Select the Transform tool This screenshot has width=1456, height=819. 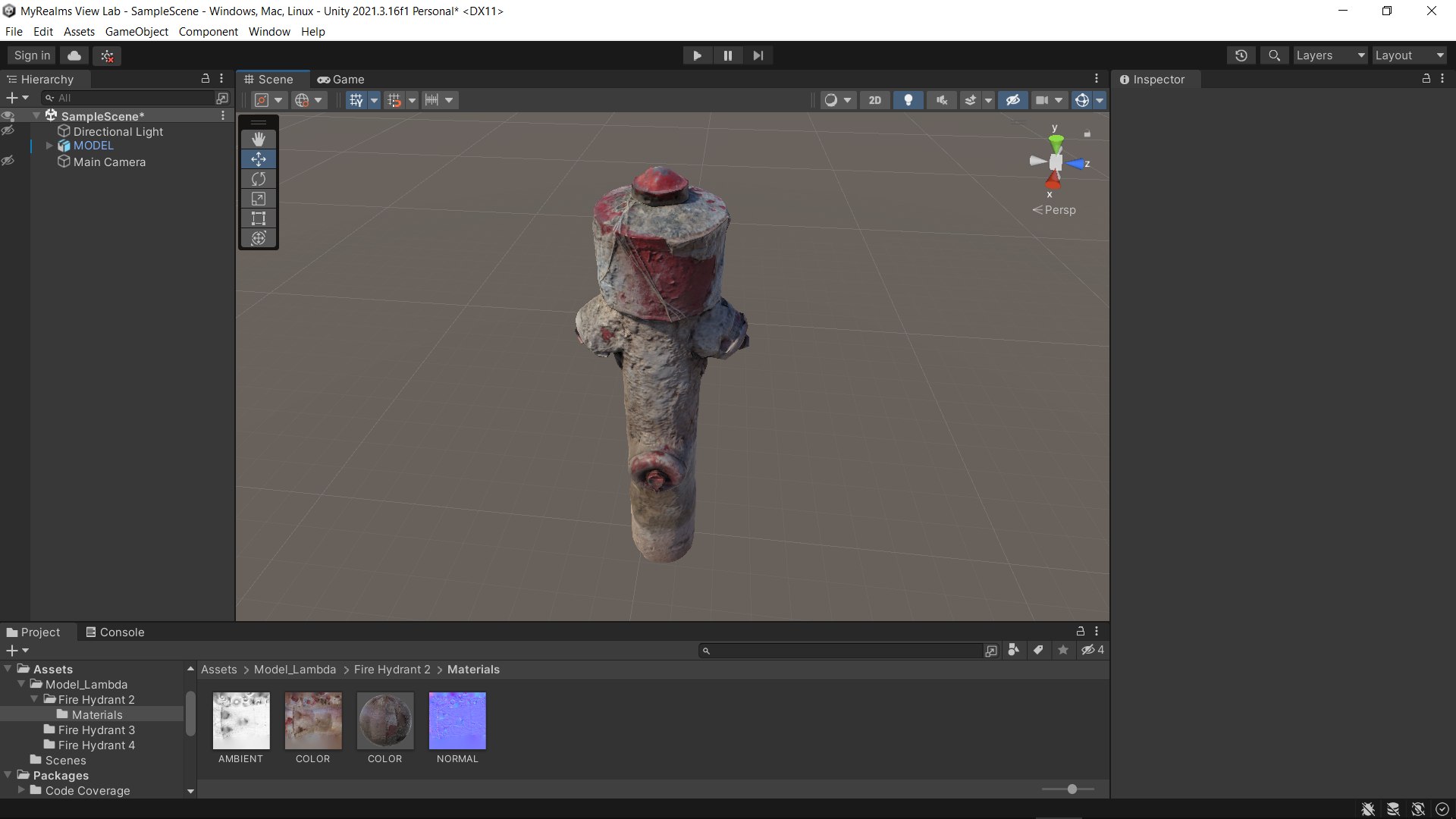tap(259, 238)
